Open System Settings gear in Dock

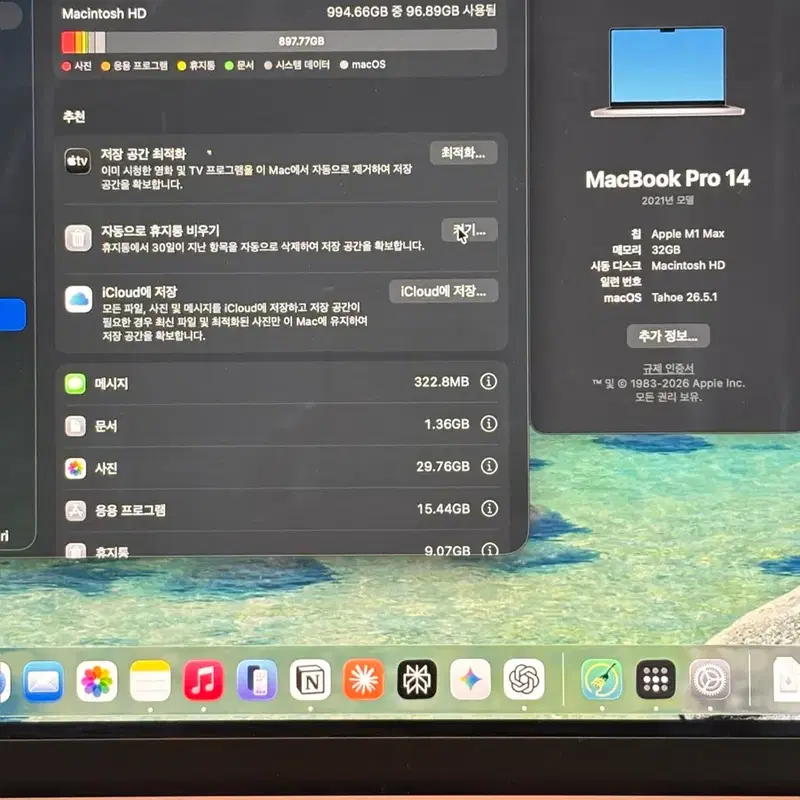point(710,679)
